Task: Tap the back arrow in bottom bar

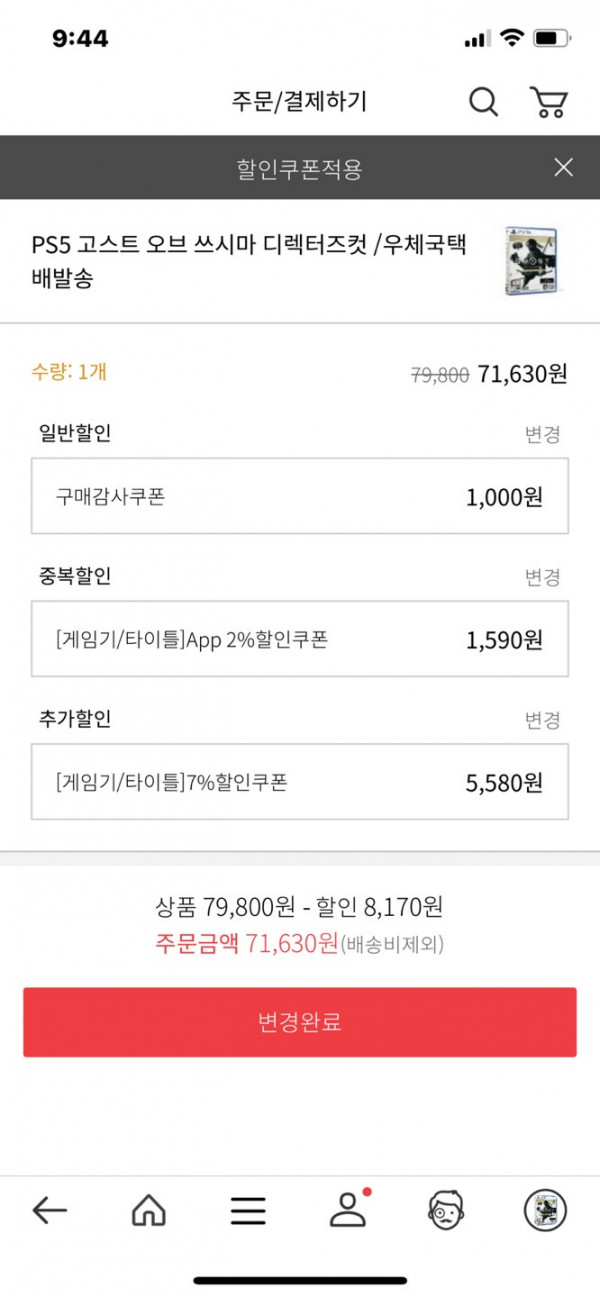Action: point(49,1211)
